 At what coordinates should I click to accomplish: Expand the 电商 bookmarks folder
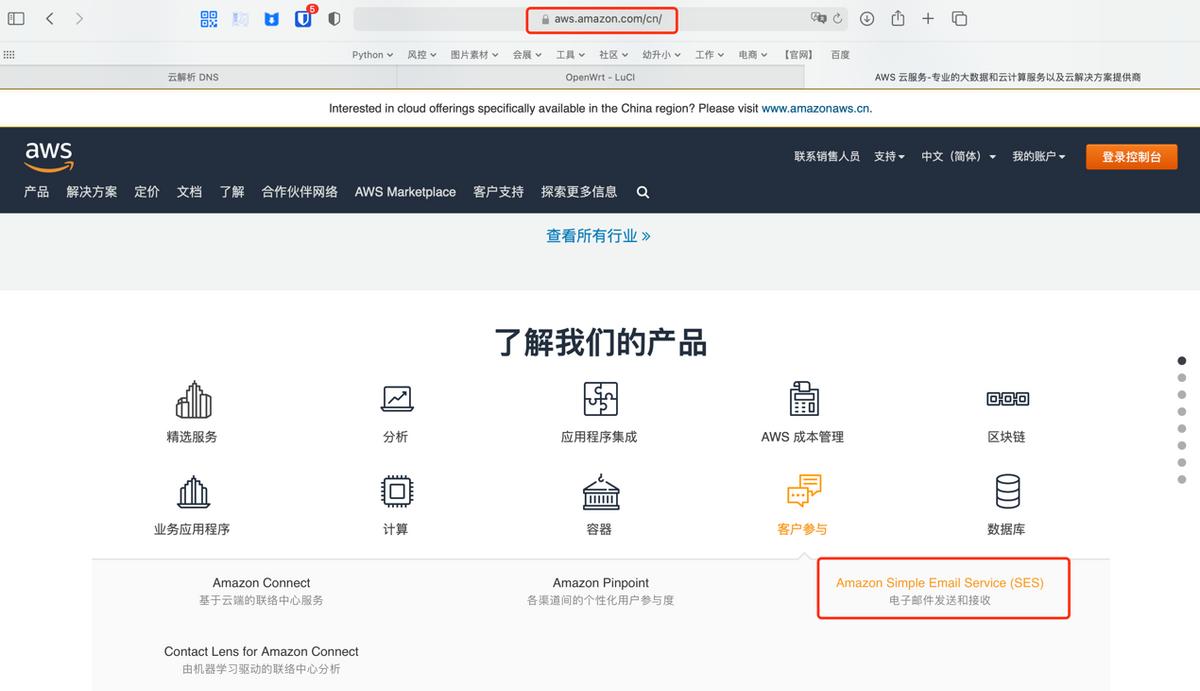coord(752,55)
